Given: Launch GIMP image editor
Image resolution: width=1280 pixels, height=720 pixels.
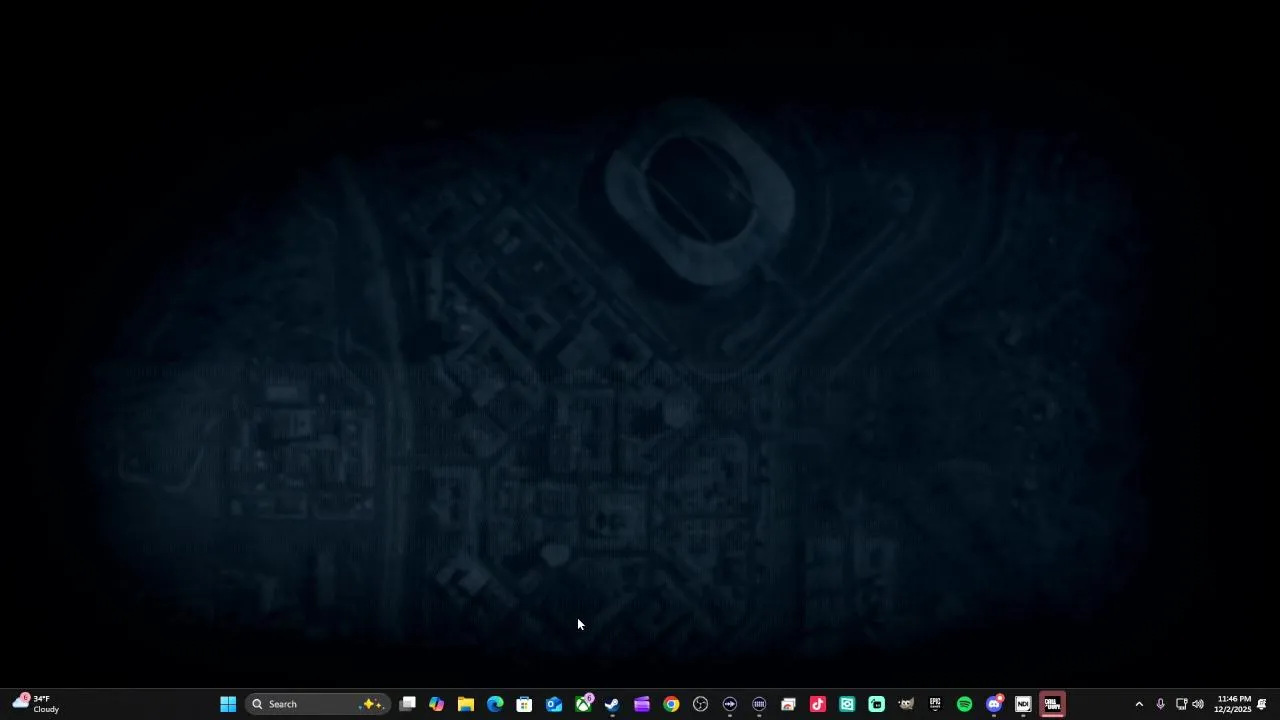Looking at the screenshot, I should 906,704.
